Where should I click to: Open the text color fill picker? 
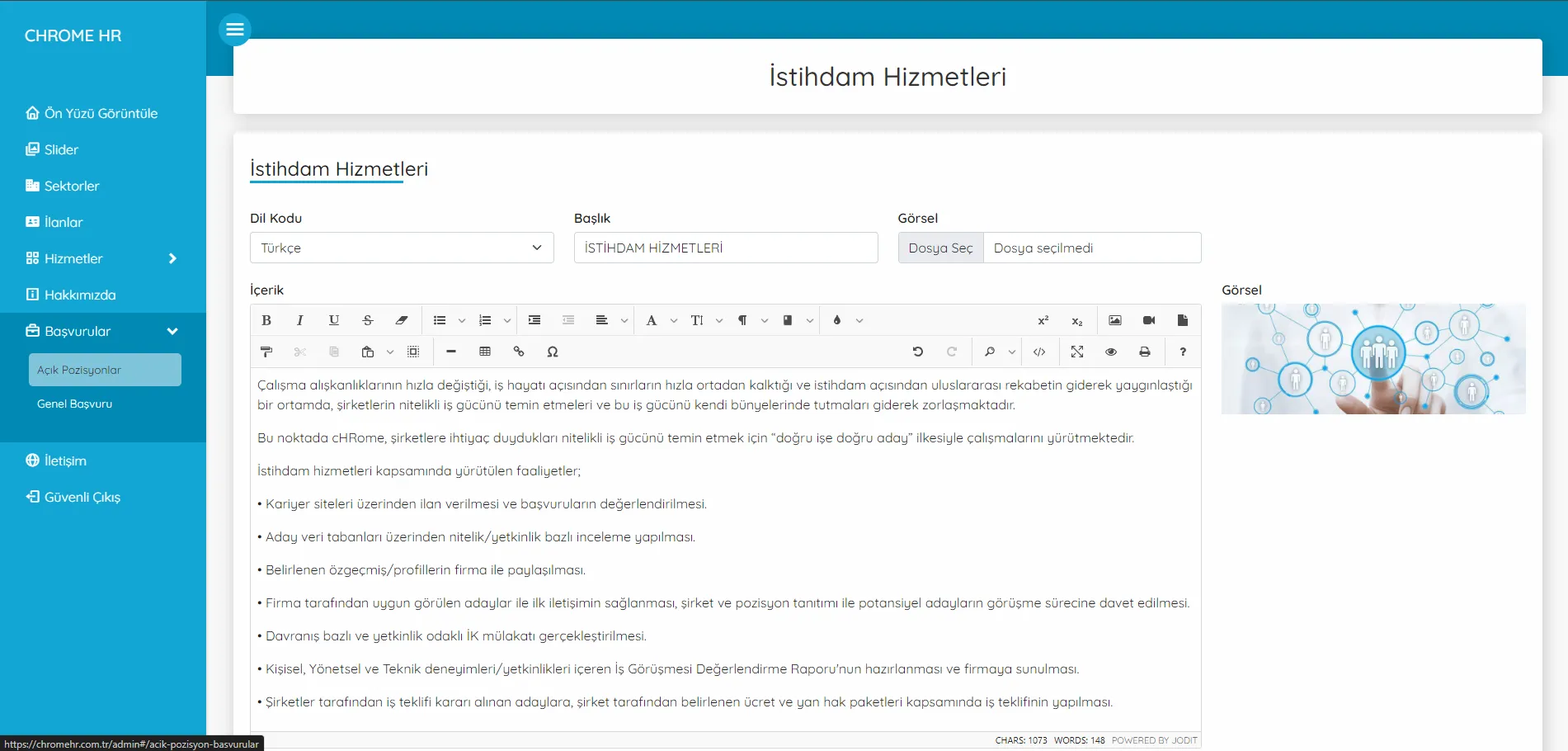(x=837, y=320)
